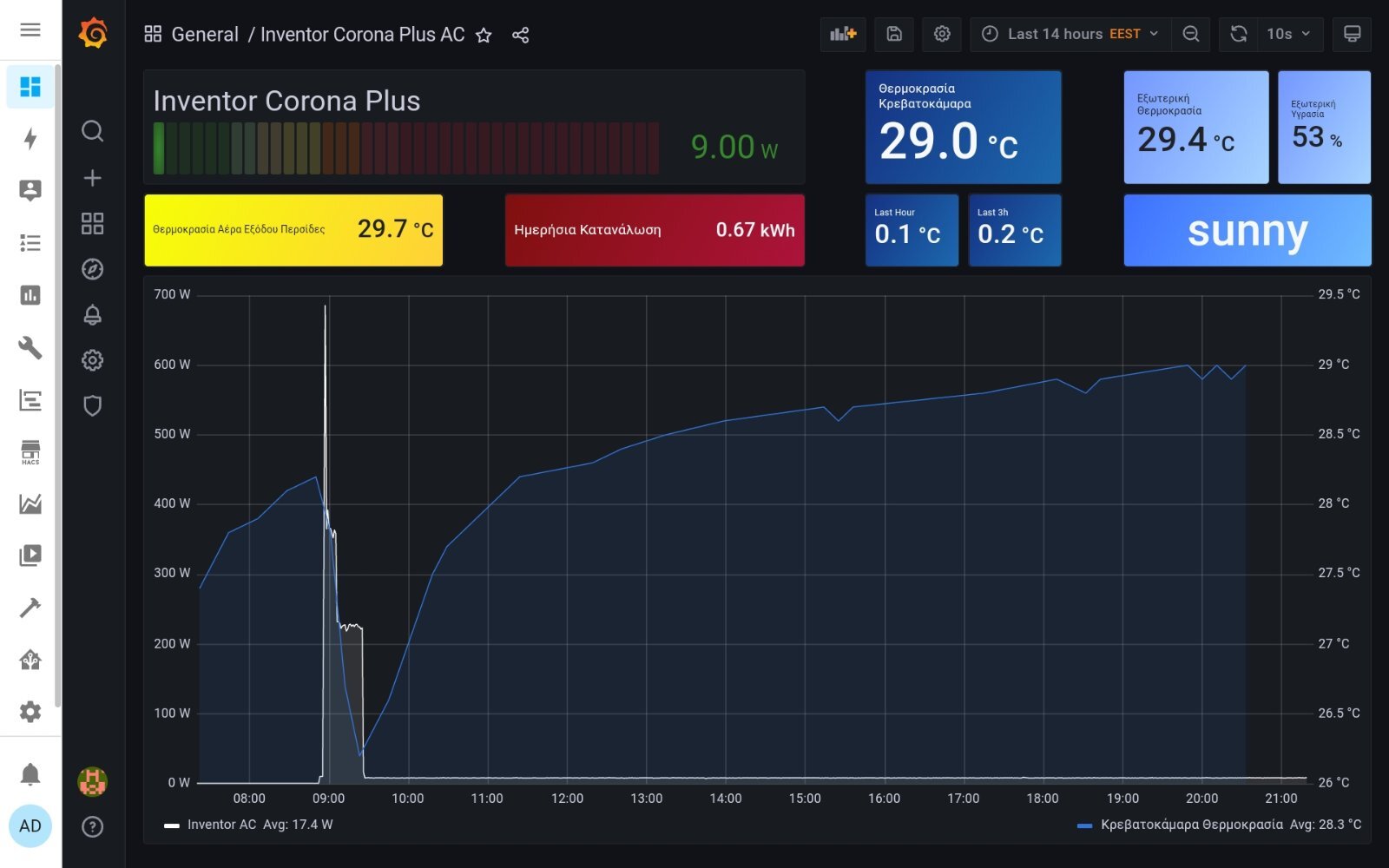Open the bar list ESPHome-style sidebar icon

pos(30,400)
